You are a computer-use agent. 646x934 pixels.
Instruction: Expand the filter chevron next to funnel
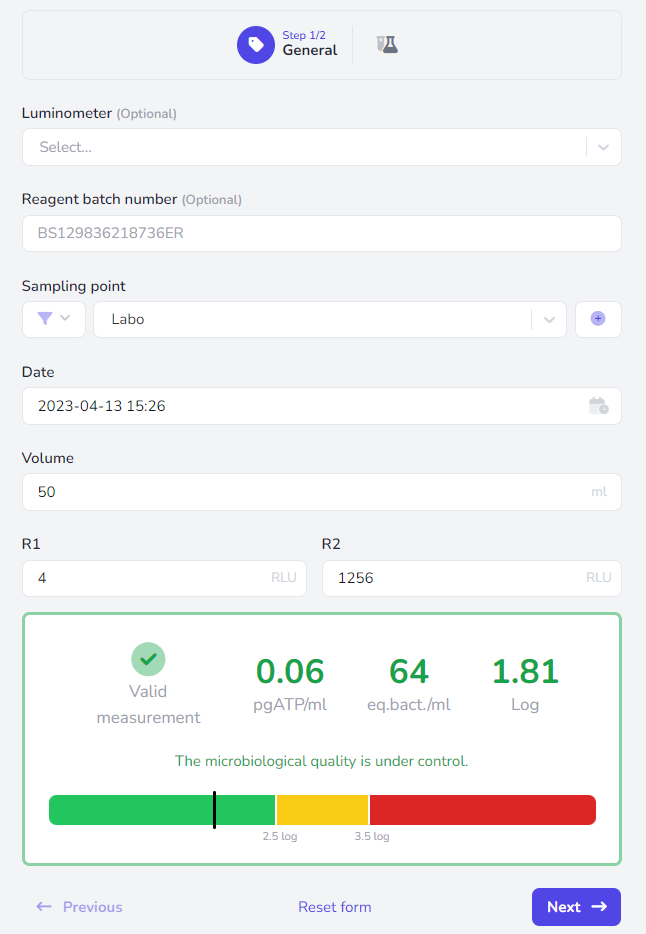[65, 318]
